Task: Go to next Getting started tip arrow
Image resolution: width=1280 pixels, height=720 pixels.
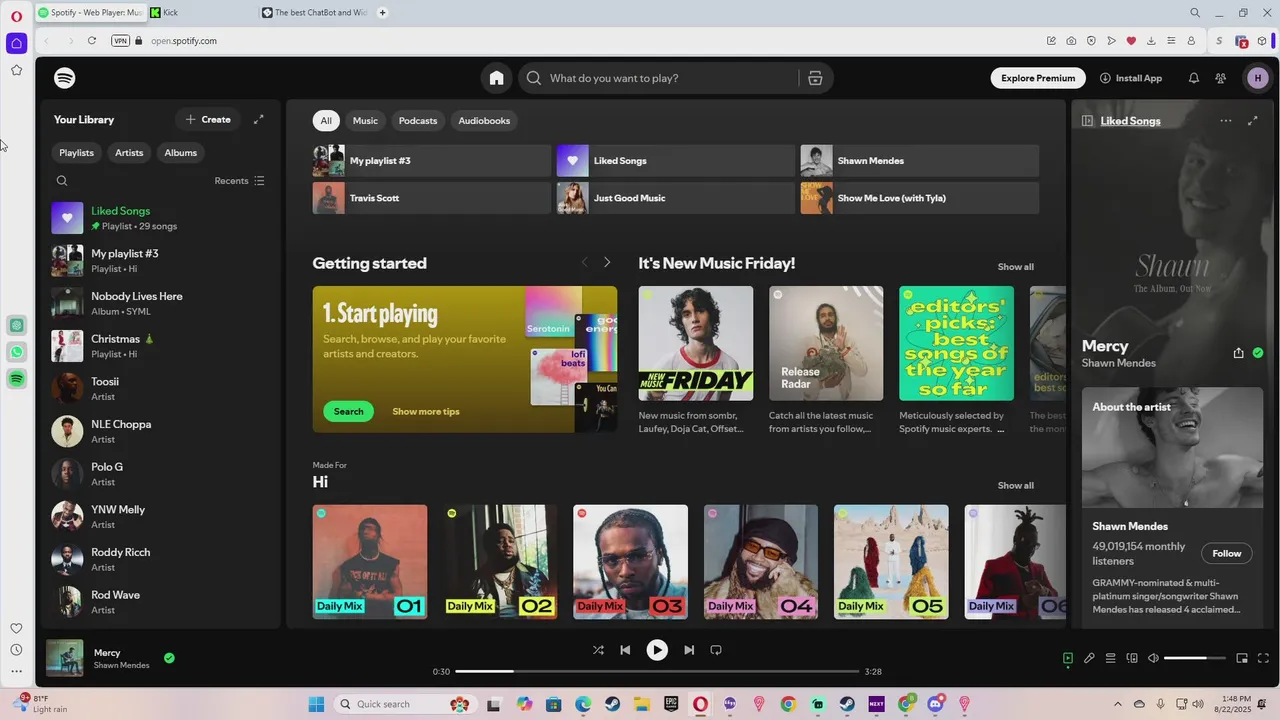Action: click(x=606, y=262)
